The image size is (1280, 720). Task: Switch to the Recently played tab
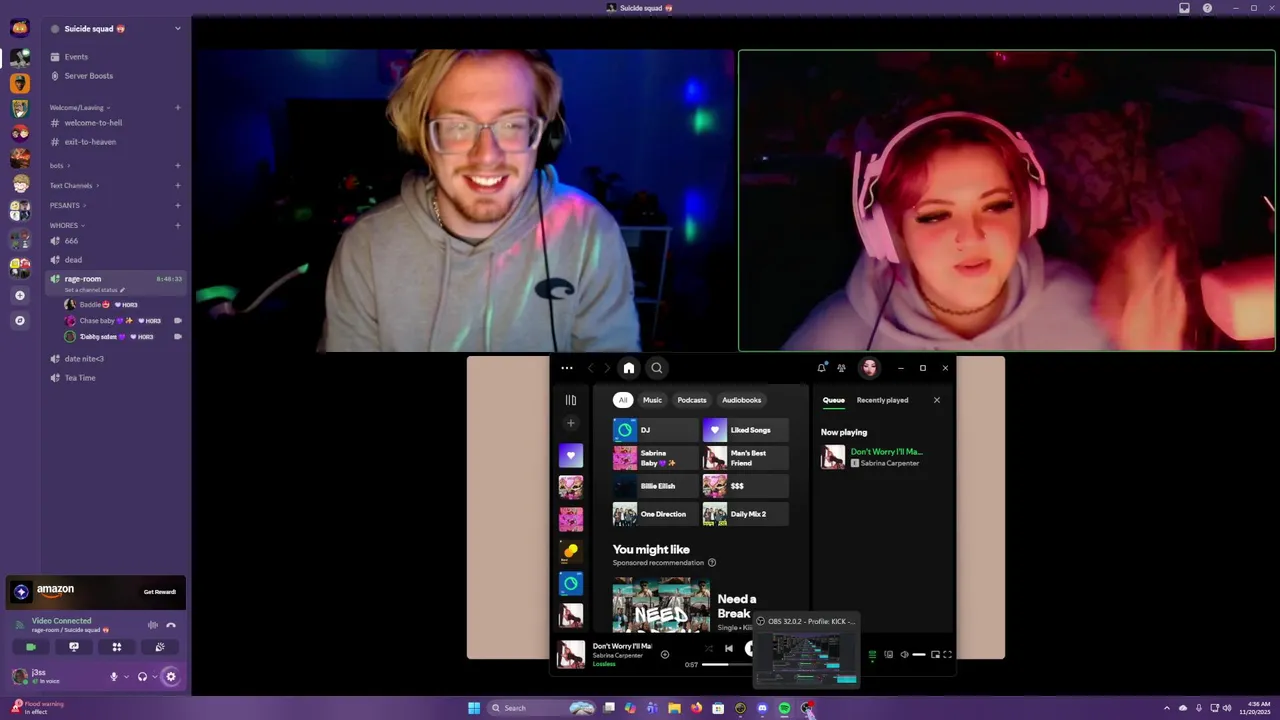[882, 400]
